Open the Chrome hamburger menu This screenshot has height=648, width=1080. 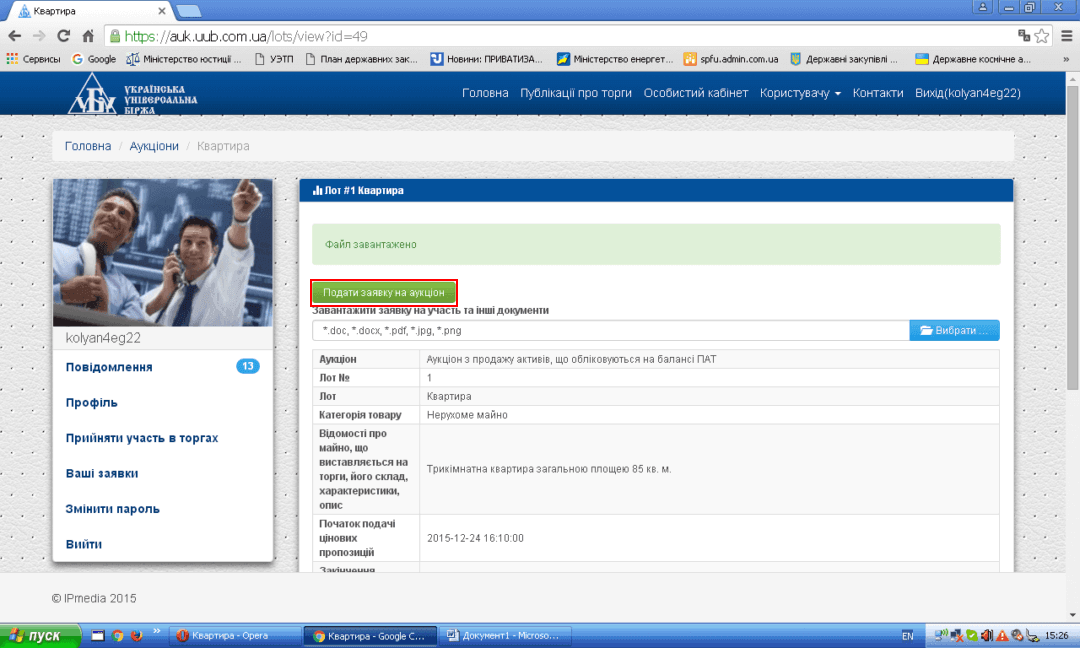[x=1065, y=35]
